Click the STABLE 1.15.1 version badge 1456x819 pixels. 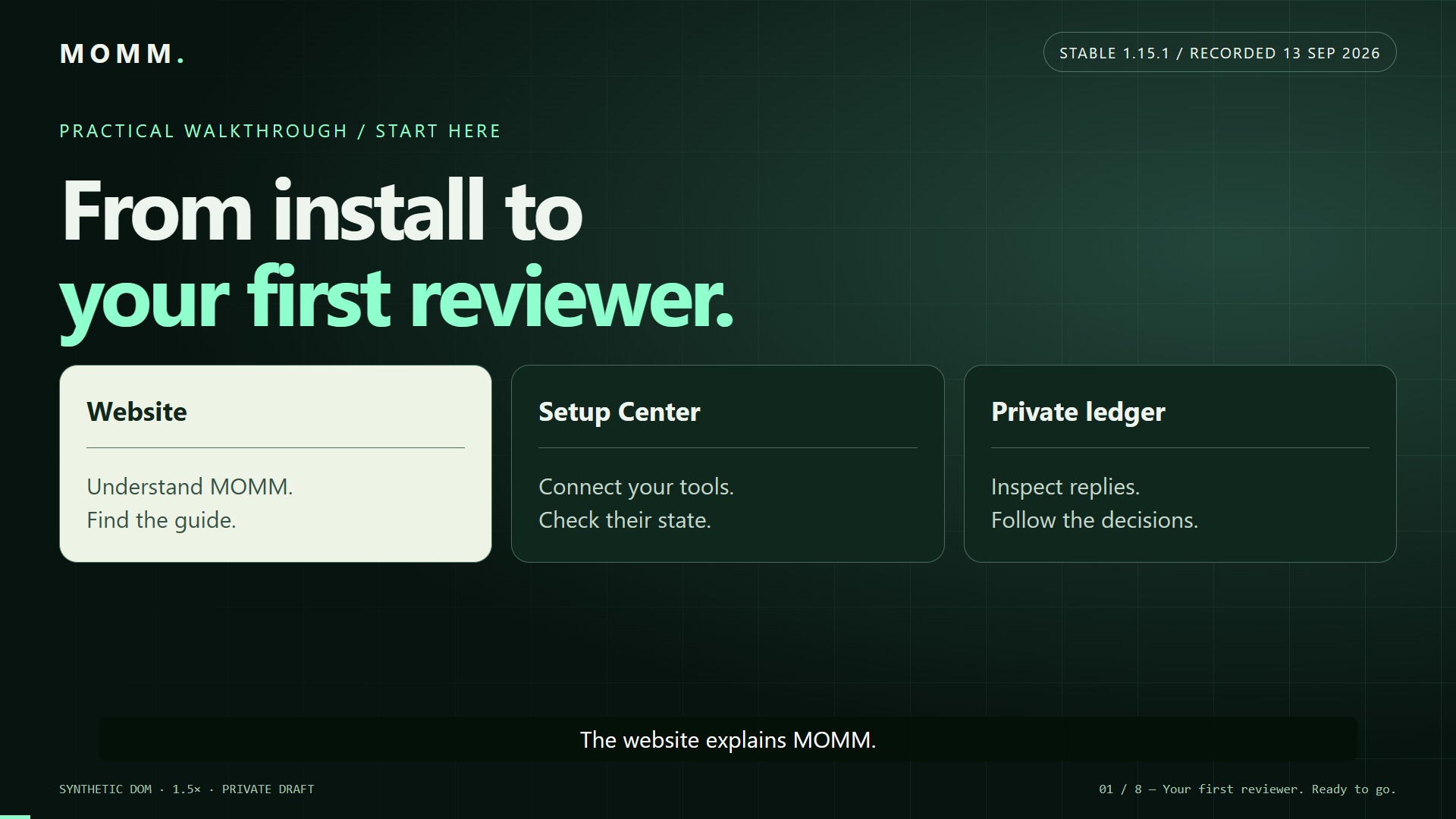[x=1219, y=52]
